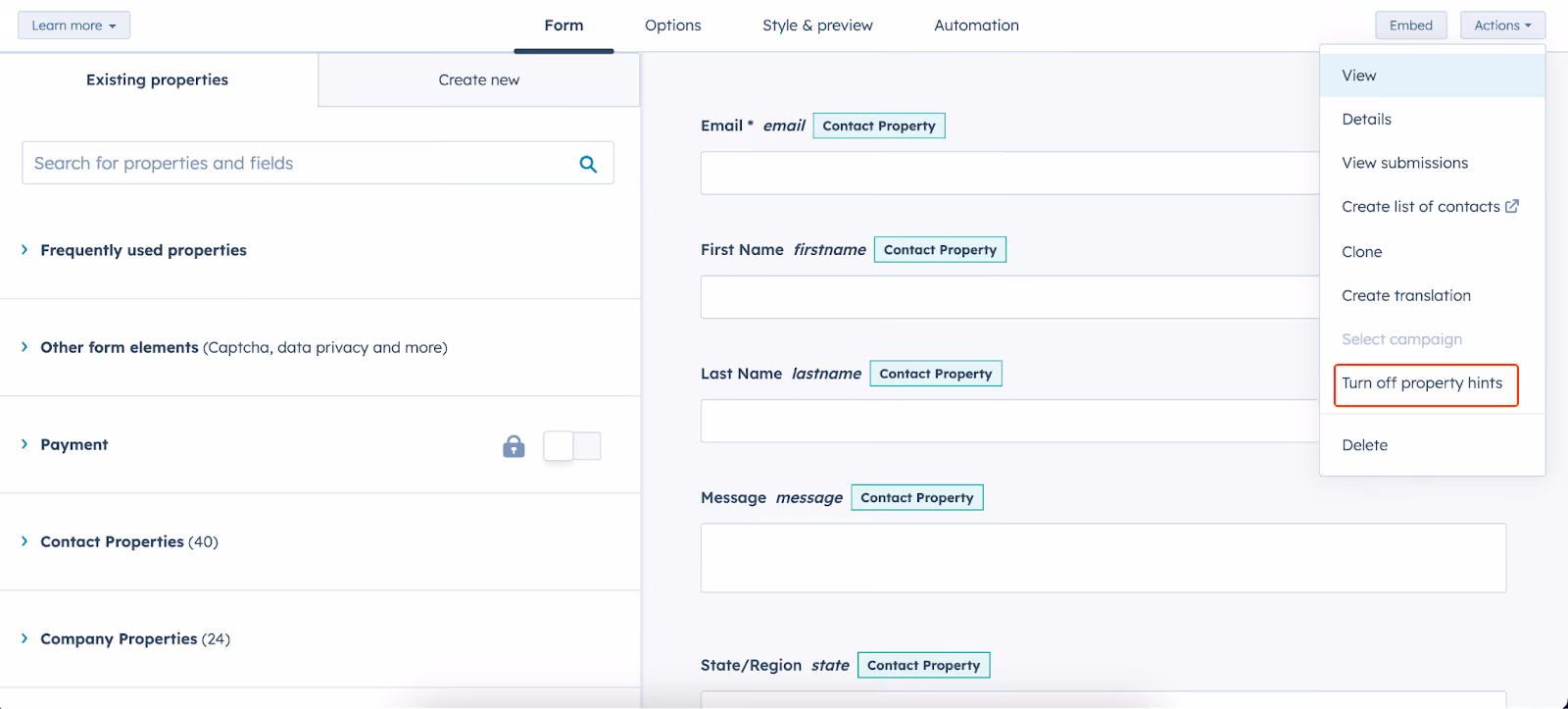Screen dimensions: 1568x709
Task: Click the Message text area
Action: (1103, 558)
